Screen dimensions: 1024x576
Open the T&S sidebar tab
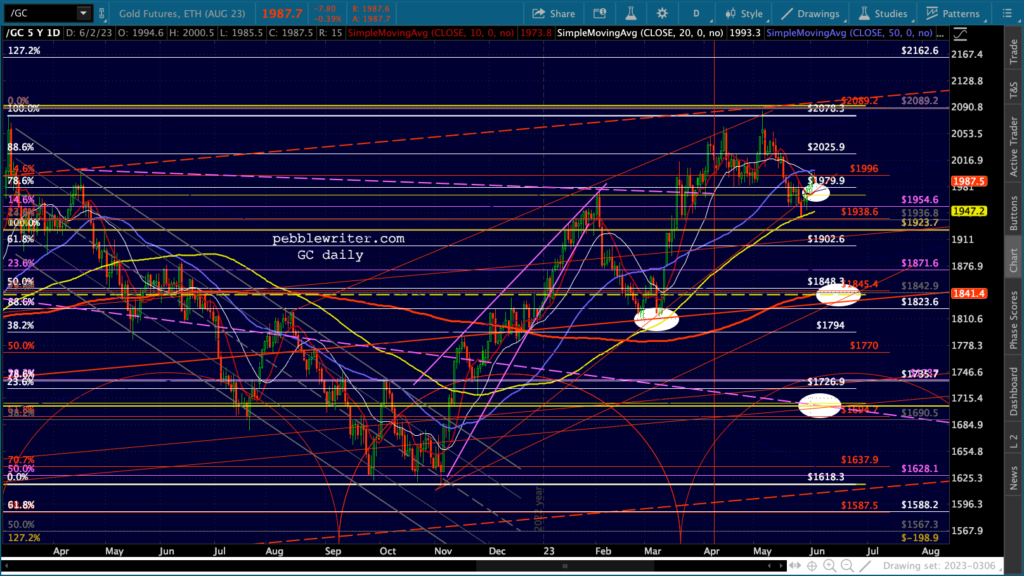coord(1014,90)
